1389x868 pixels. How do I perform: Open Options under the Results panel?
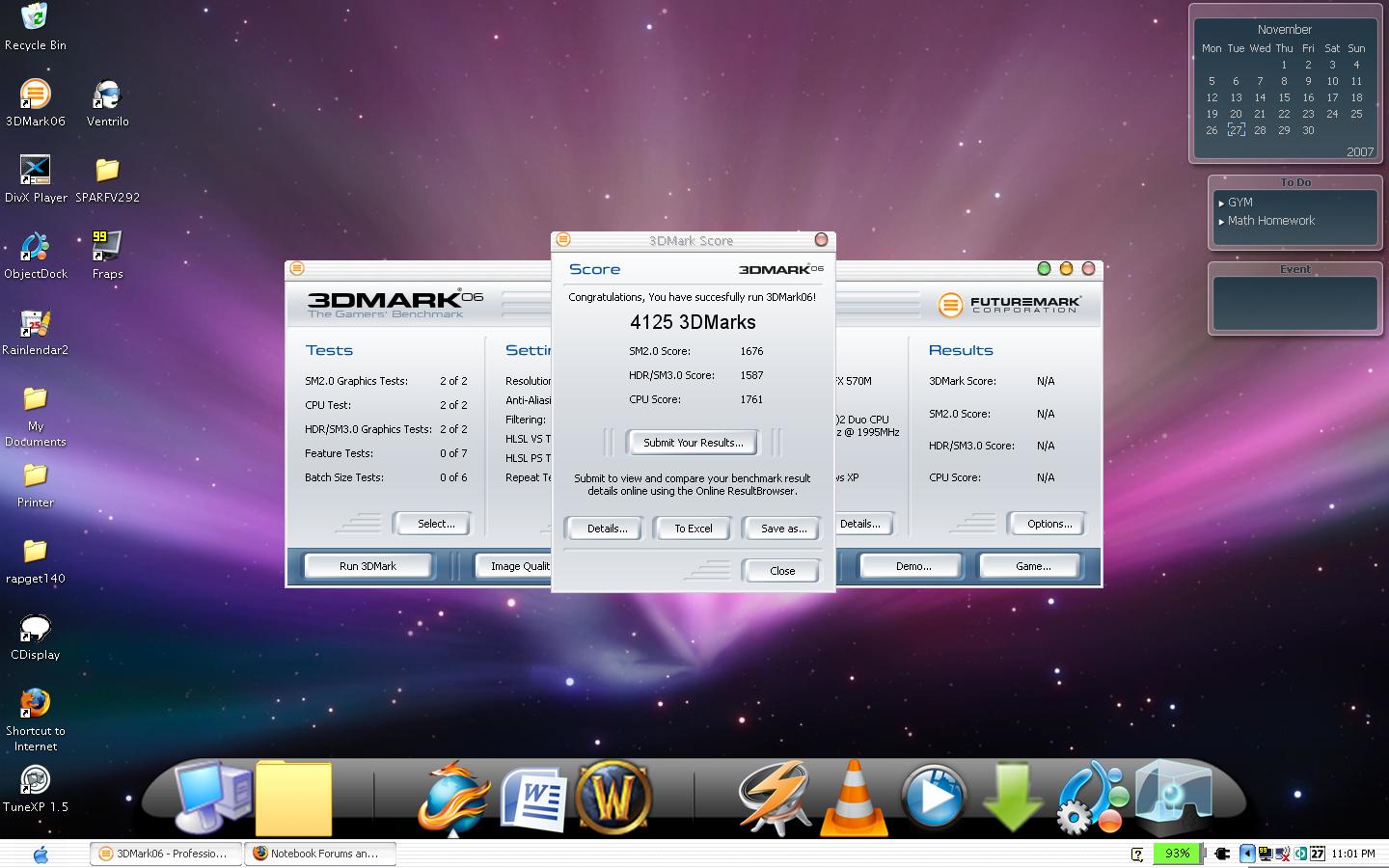point(1049,524)
